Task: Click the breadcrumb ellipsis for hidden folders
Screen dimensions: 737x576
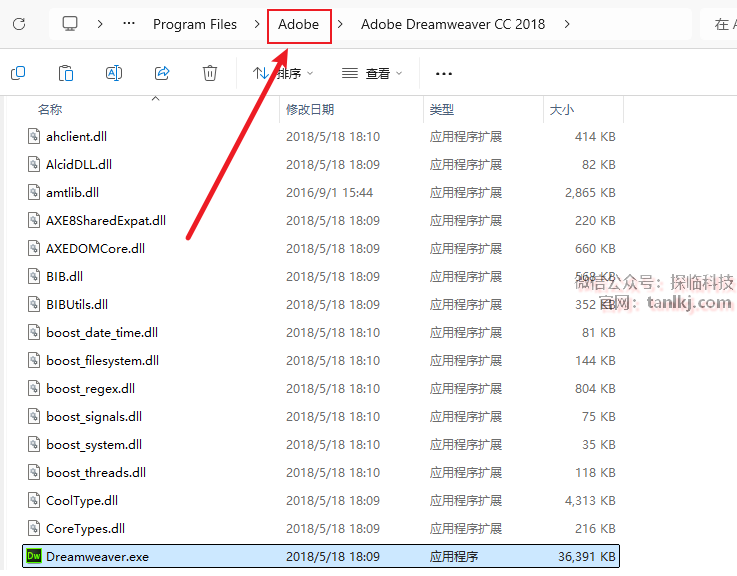Action: pyautogui.click(x=129, y=23)
